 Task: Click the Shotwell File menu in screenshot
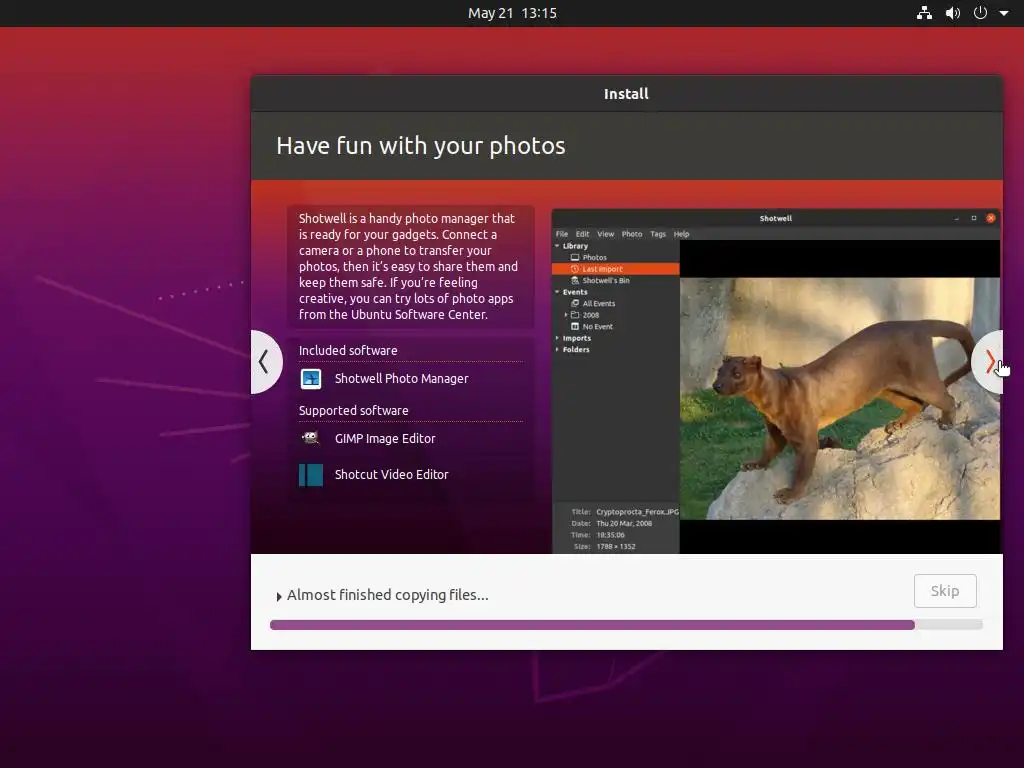point(562,234)
